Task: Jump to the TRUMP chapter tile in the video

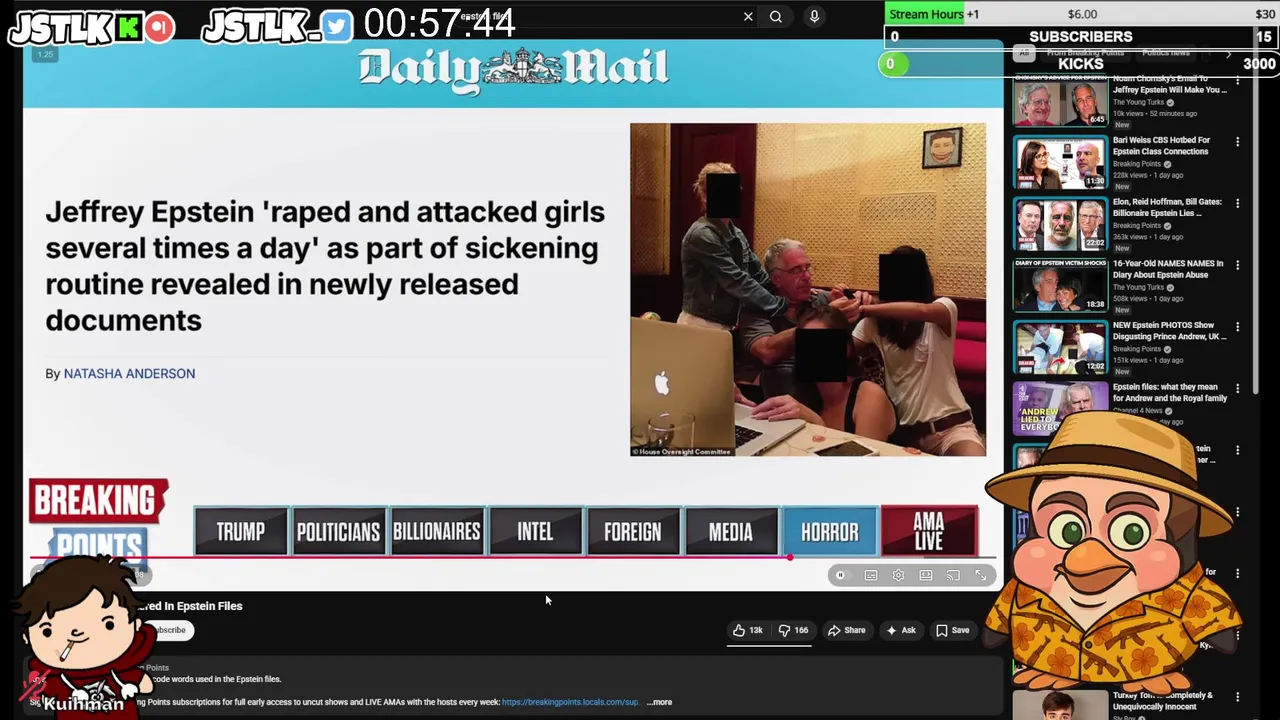Action: click(240, 531)
